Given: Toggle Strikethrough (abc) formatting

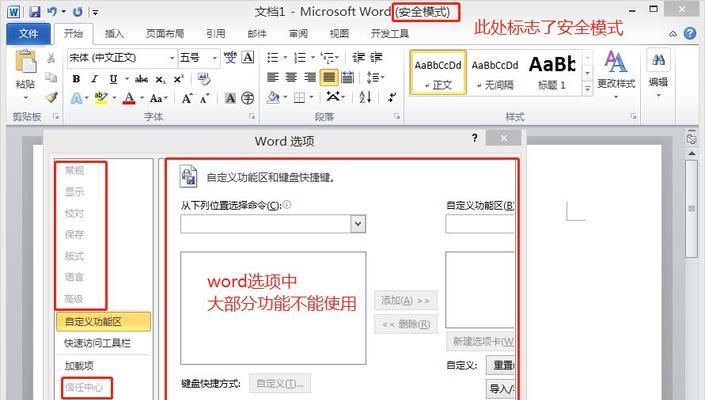Looking at the screenshot, I should click(141, 79).
